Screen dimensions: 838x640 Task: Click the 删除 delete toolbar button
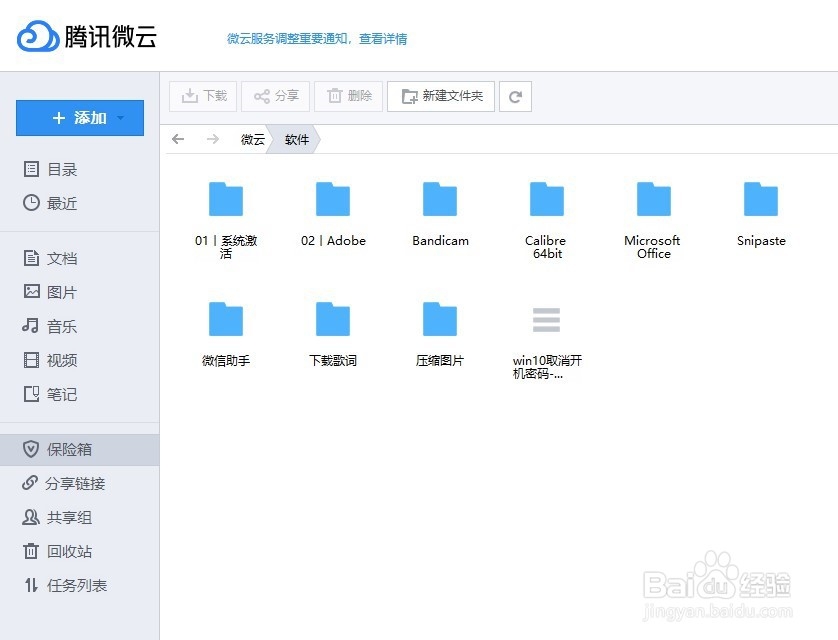pyautogui.click(x=348, y=96)
